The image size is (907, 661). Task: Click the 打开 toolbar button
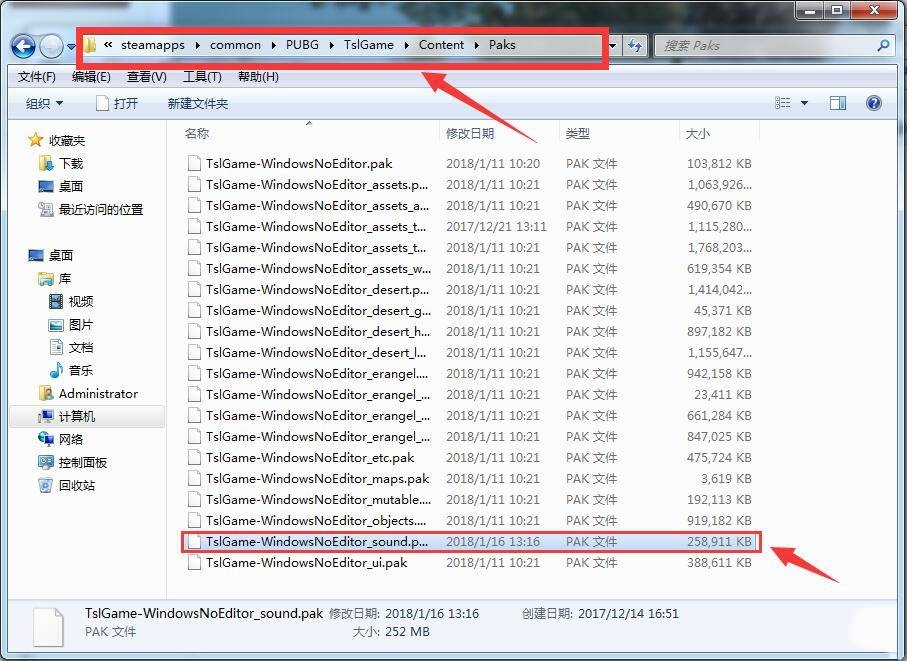click(117, 104)
